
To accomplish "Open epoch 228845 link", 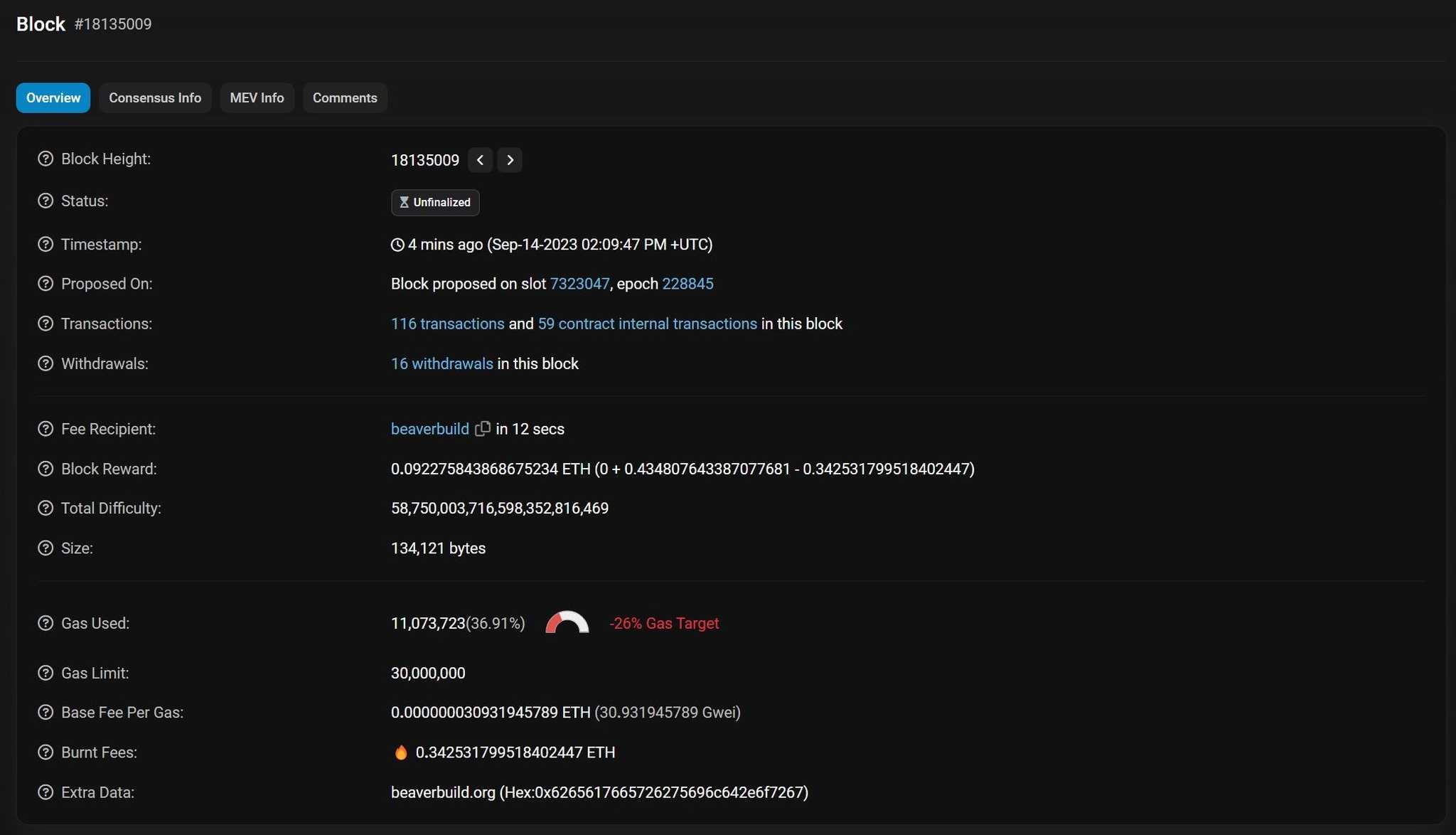I will [687, 284].
